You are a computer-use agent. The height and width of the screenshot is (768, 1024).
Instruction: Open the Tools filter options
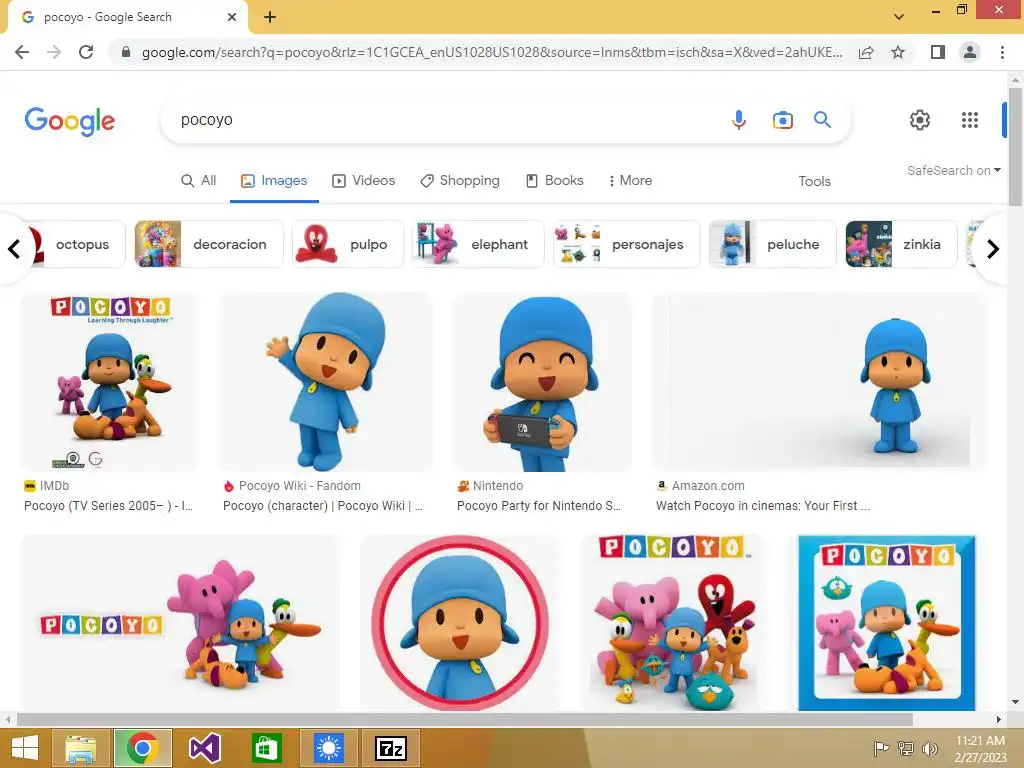814,182
